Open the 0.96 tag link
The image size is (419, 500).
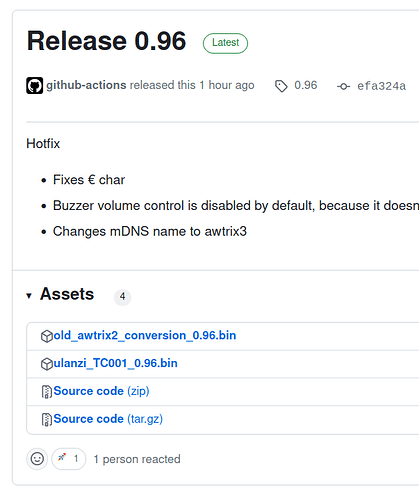pos(306,85)
